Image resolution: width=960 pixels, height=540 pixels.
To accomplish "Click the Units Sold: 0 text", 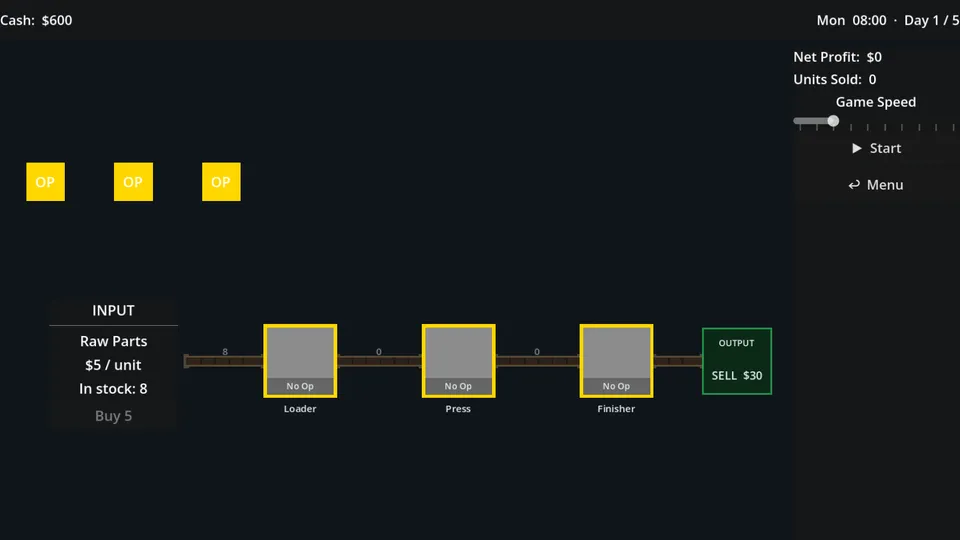I will coord(834,80).
